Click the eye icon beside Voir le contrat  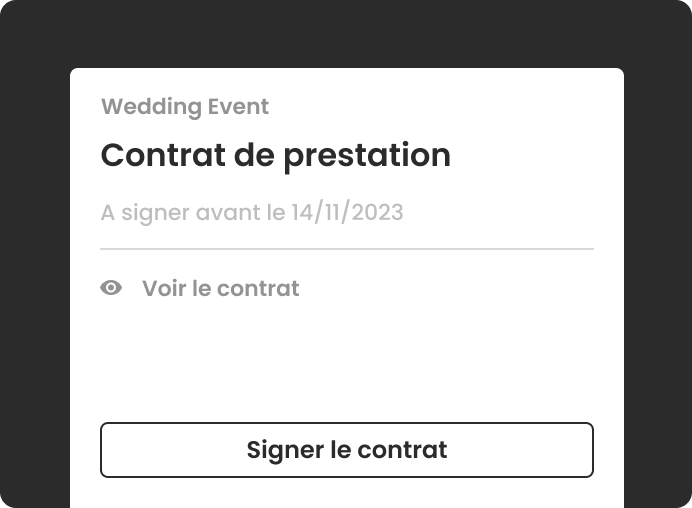point(111,288)
